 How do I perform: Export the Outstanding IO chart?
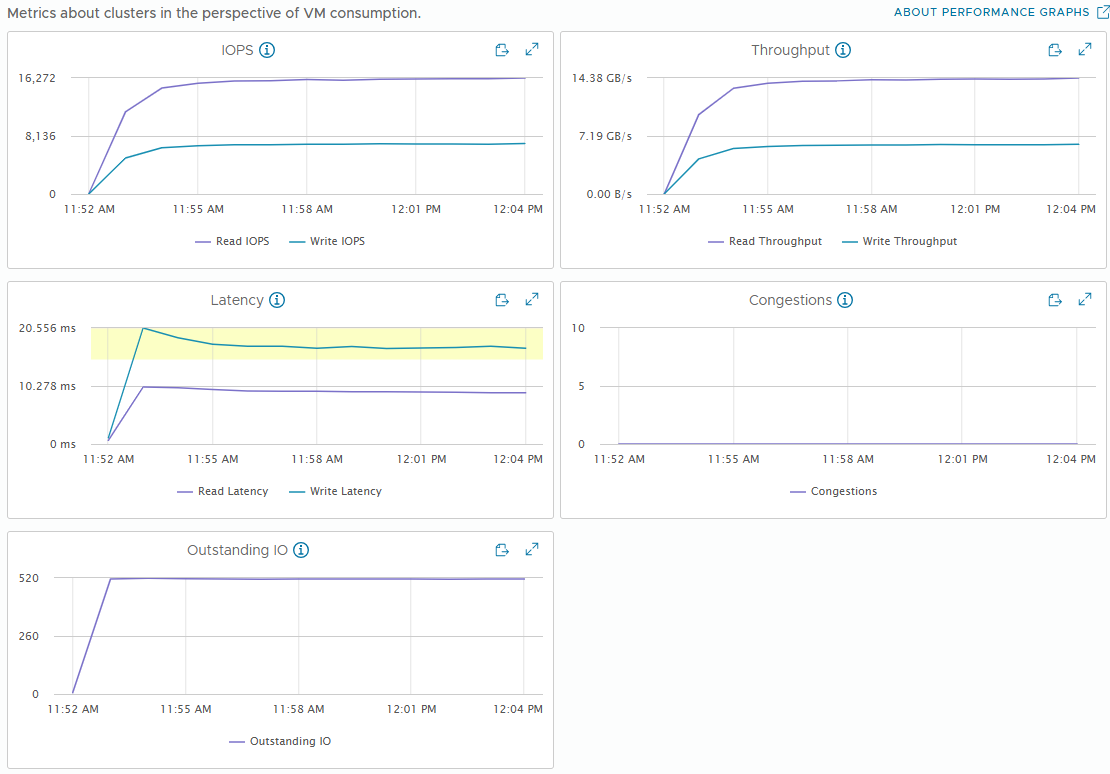(502, 550)
